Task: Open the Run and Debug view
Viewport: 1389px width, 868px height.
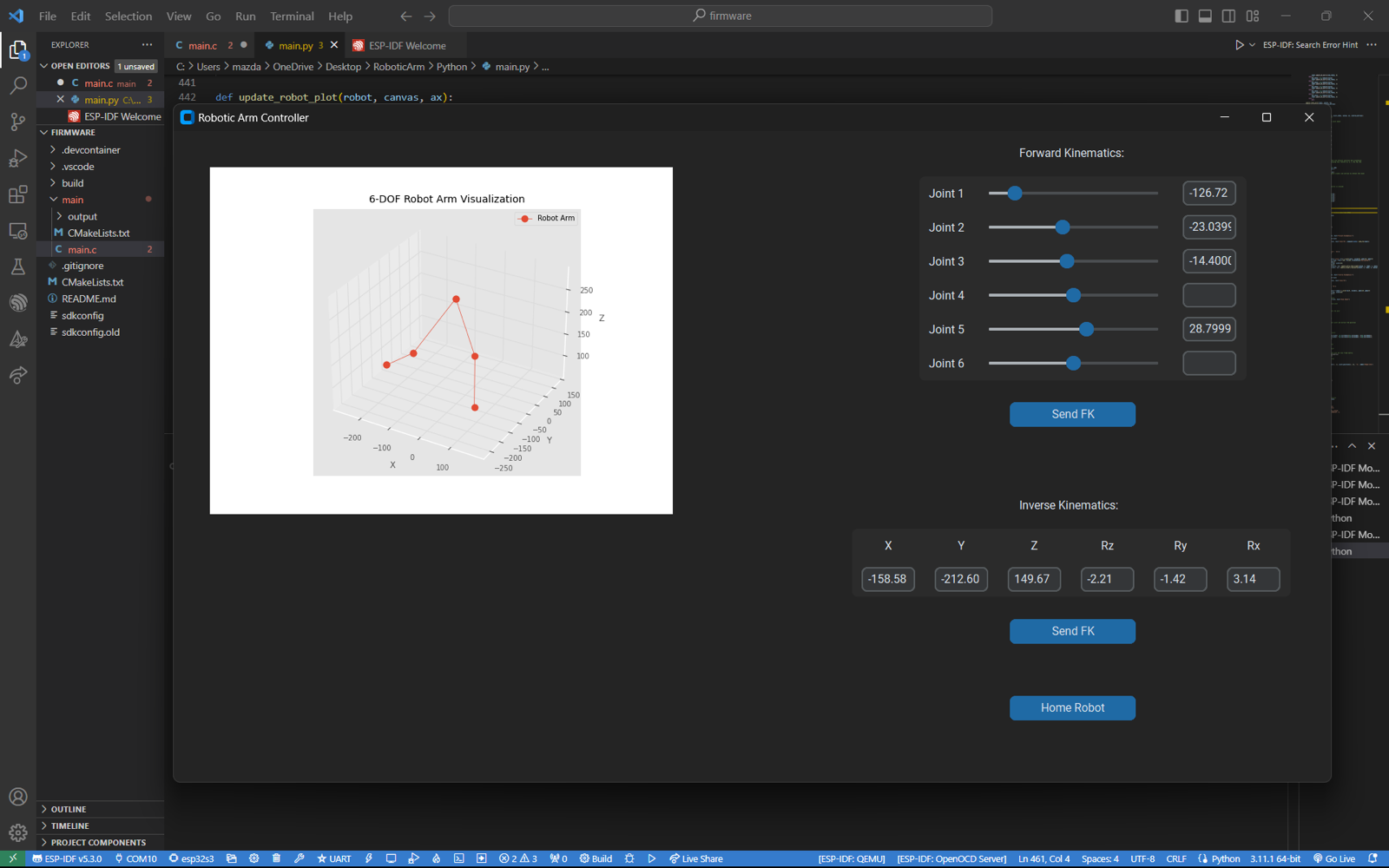Action: pyautogui.click(x=17, y=158)
